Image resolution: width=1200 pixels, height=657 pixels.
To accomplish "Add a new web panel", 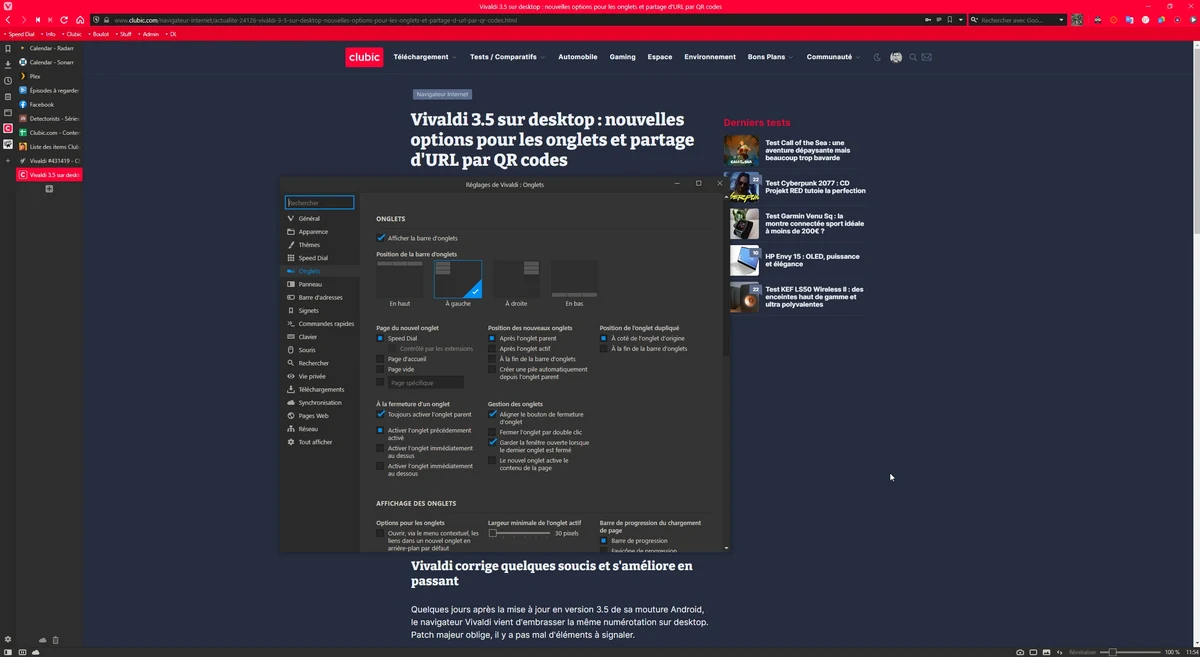I will pos(8,160).
